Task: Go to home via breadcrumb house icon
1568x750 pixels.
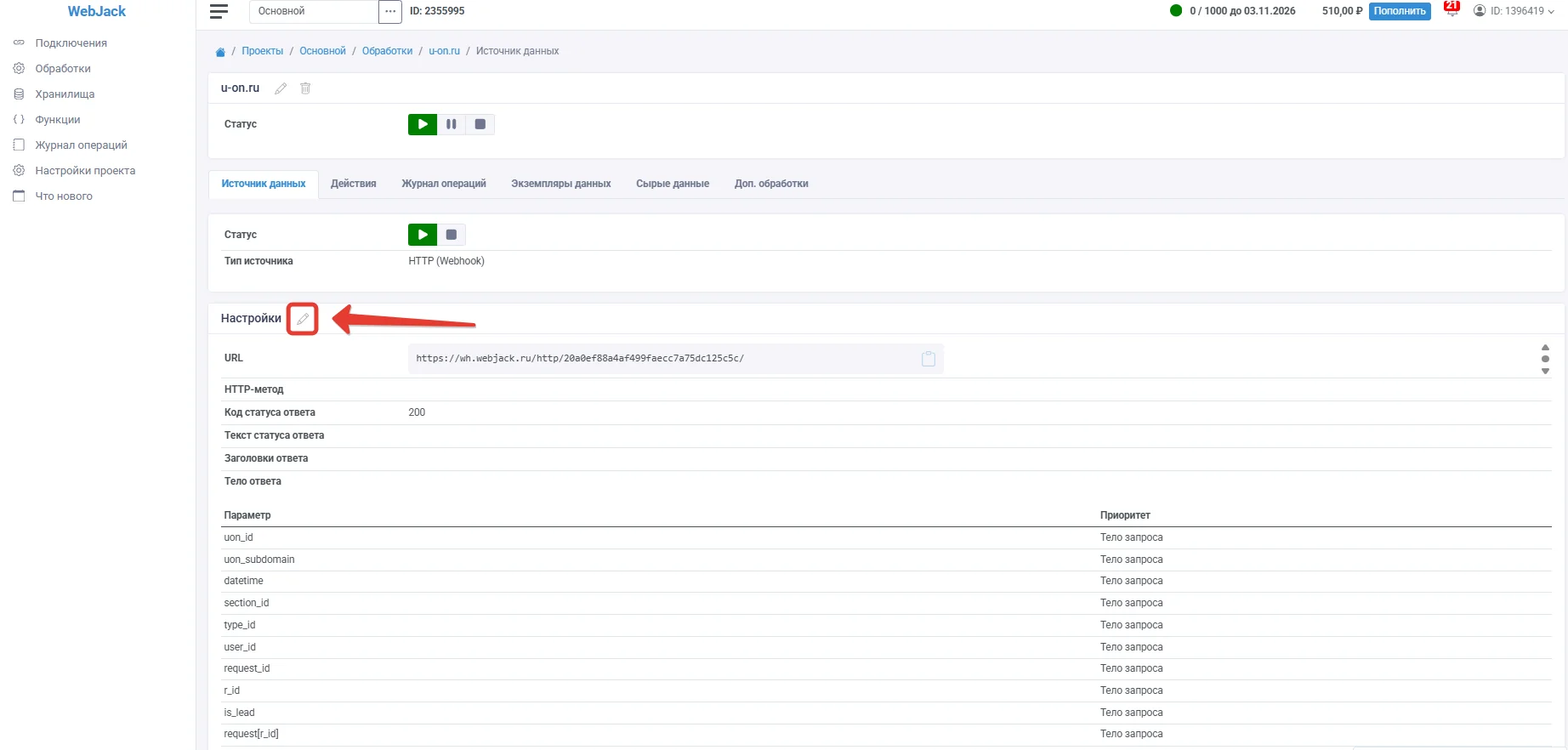Action: (220, 52)
